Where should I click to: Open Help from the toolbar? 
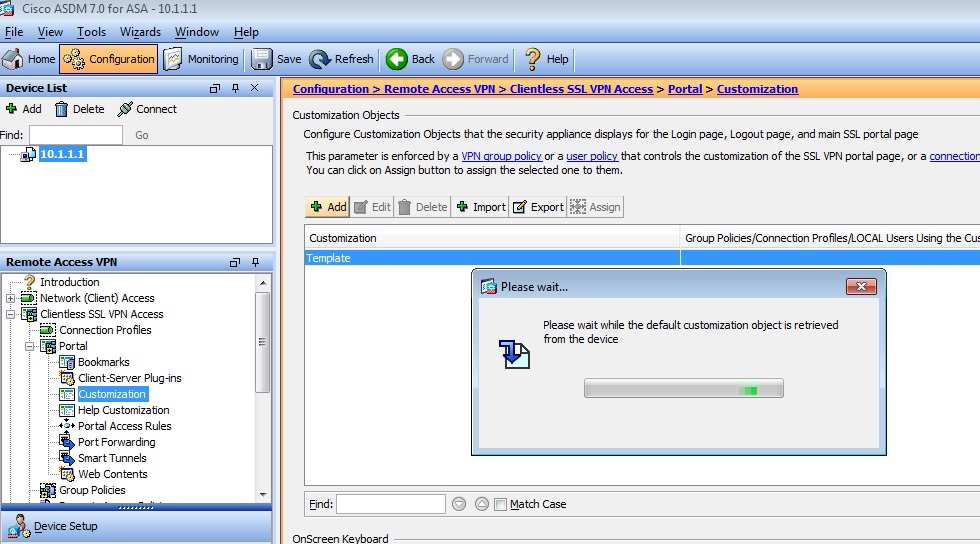click(x=547, y=59)
